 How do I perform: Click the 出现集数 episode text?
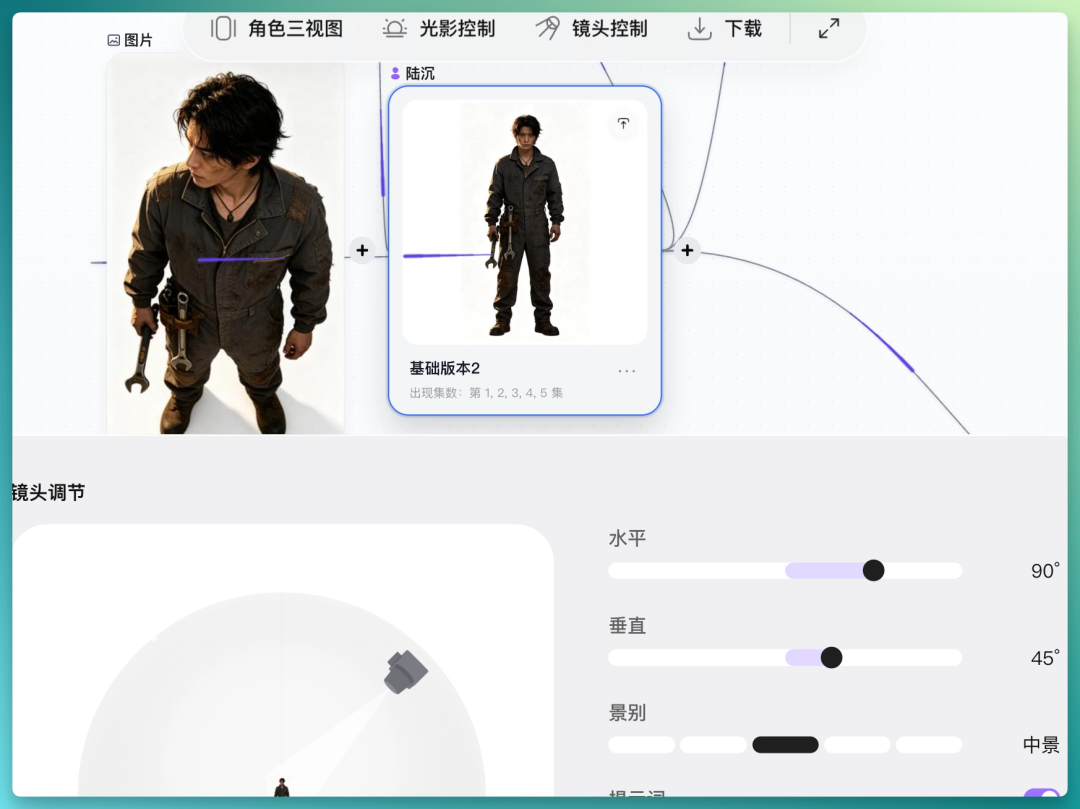coord(486,392)
